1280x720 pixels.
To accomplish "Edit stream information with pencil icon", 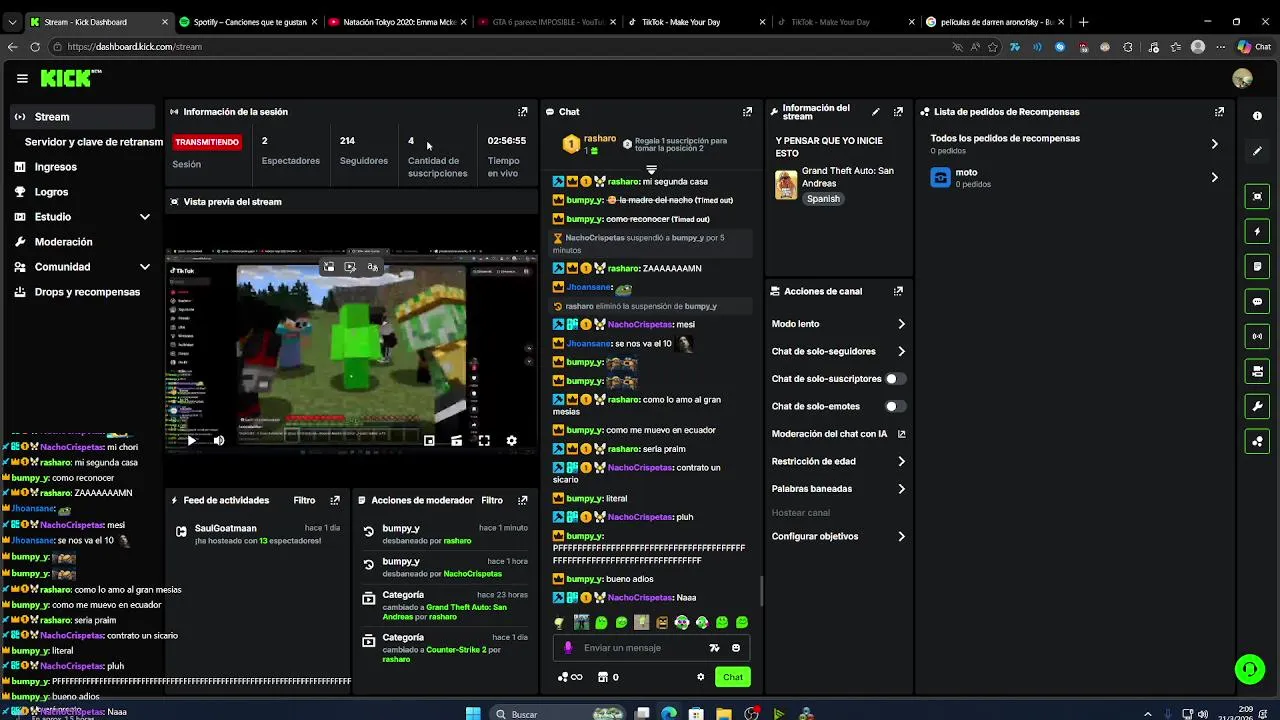I will point(876,112).
